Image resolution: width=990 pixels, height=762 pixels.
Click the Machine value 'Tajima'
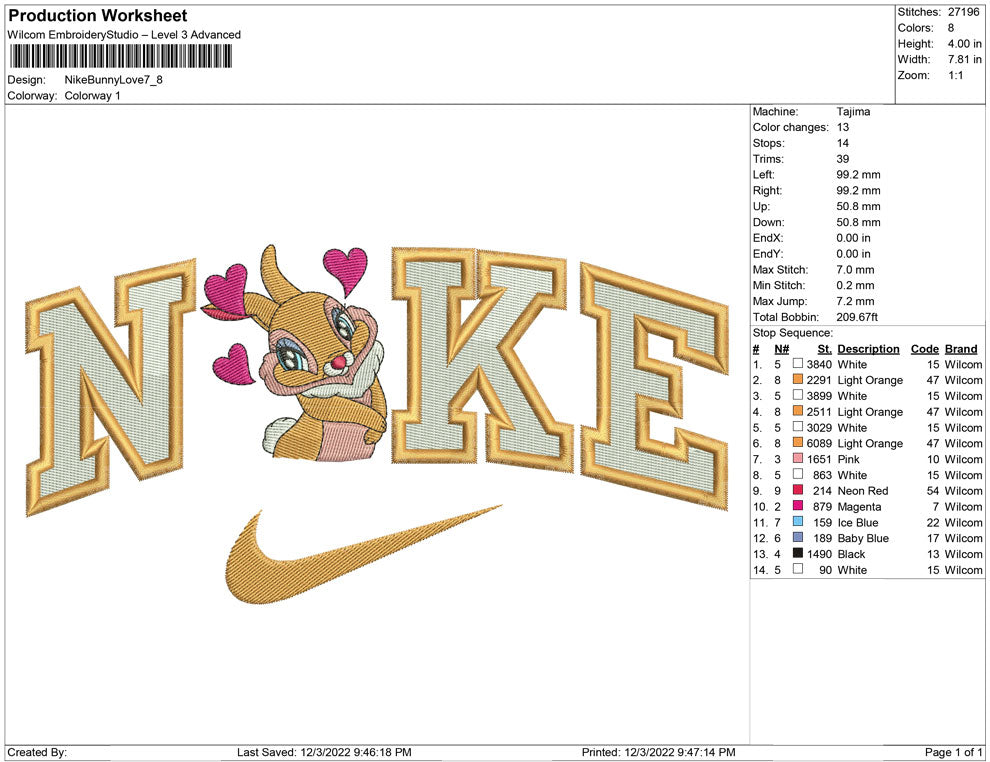pyautogui.click(x=853, y=112)
